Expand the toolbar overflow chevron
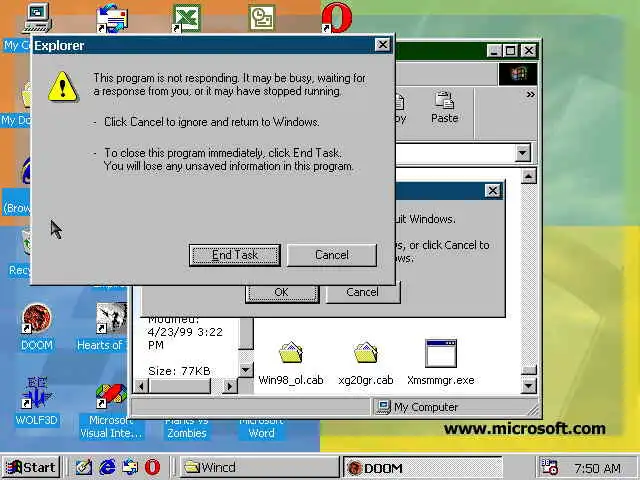Screen dimensions: 640x480 [x=530, y=95]
